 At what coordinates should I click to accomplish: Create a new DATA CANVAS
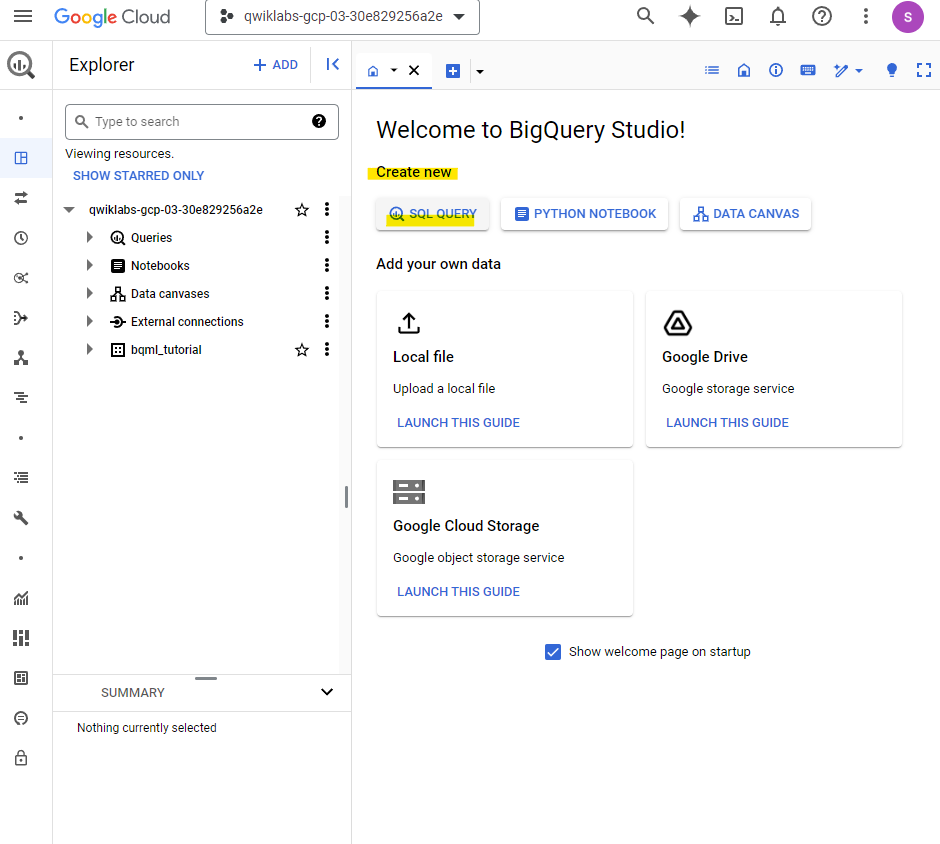click(745, 214)
